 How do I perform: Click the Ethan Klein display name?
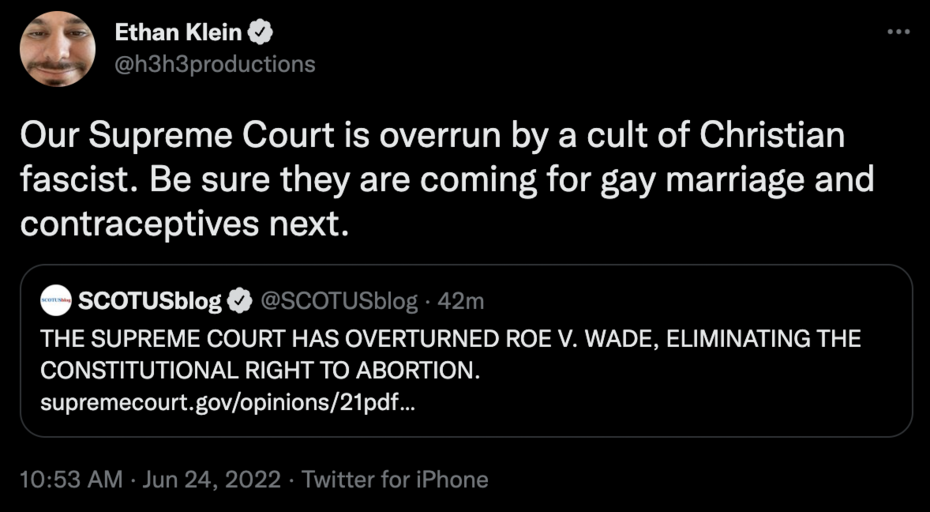coord(178,32)
